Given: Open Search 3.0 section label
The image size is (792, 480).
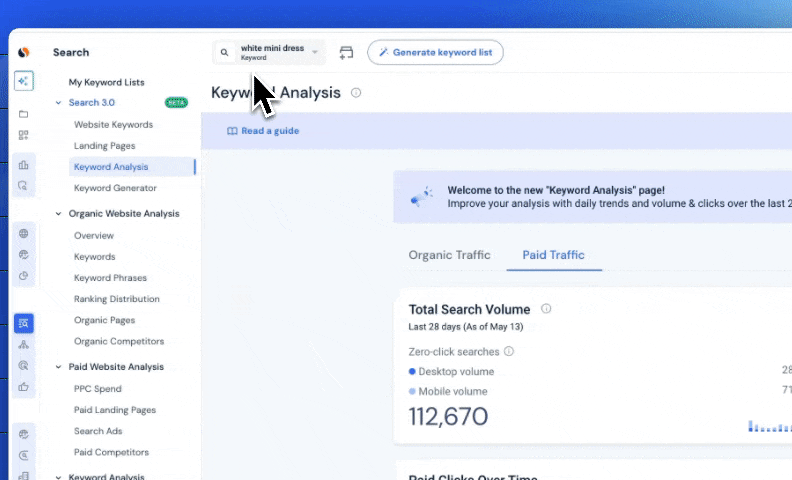Looking at the screenshot, I should [x=92, y=103].
